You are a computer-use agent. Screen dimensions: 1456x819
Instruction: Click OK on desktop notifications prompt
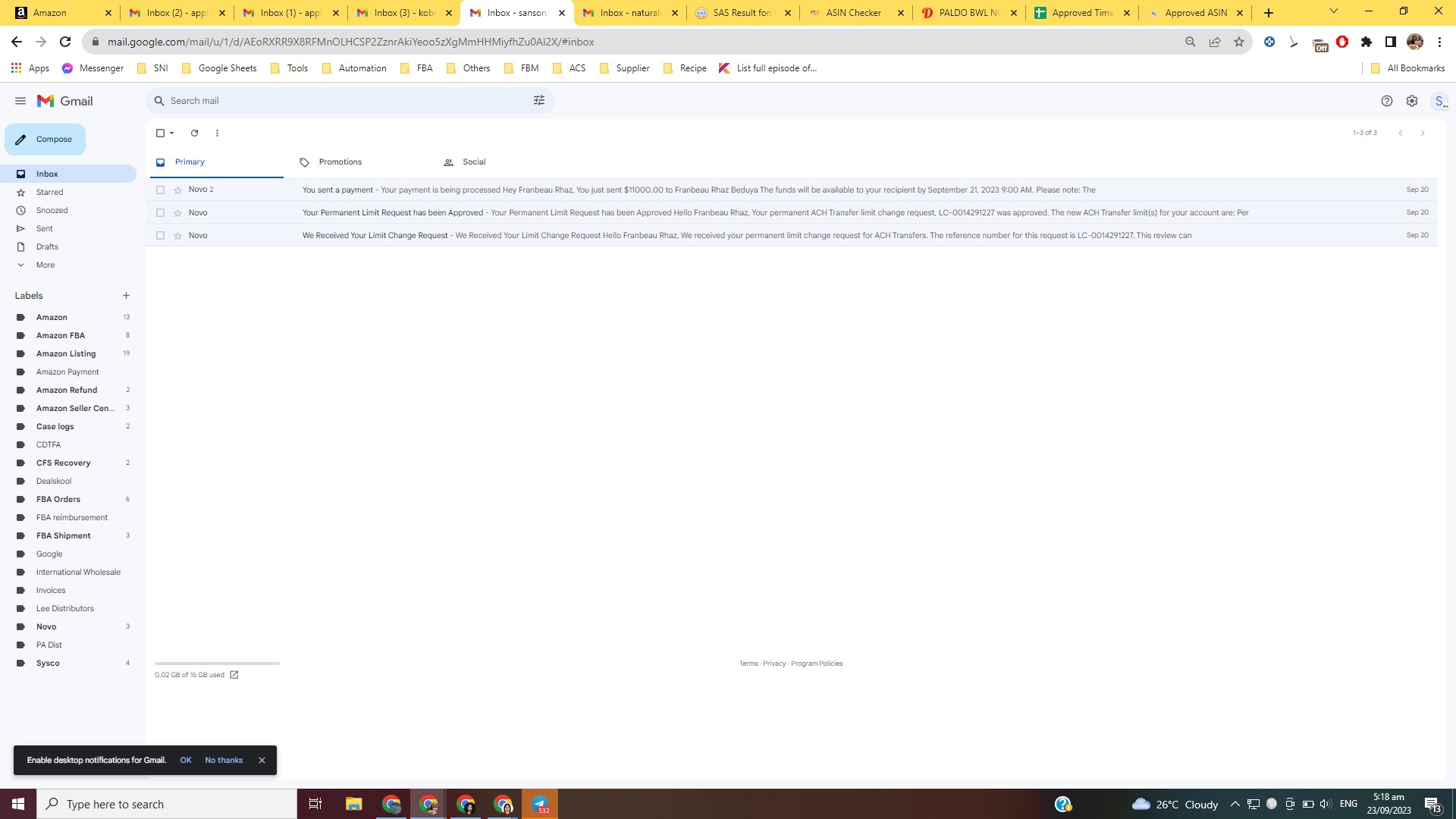pos(186,760)
